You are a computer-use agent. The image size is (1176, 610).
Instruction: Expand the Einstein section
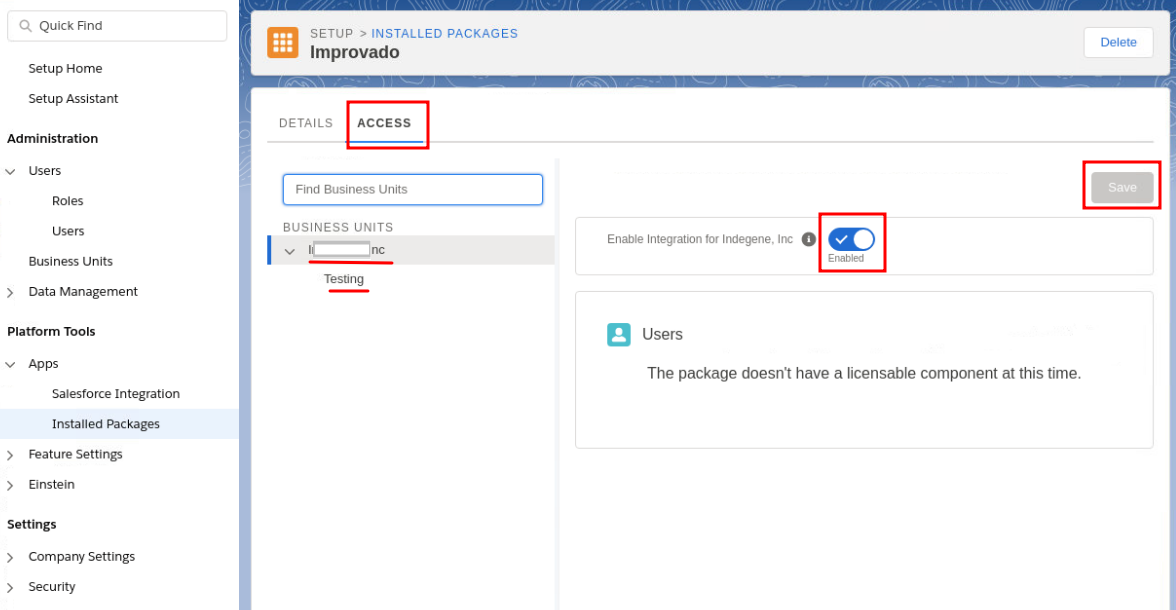pyautogui.click(x=10, y=485)
